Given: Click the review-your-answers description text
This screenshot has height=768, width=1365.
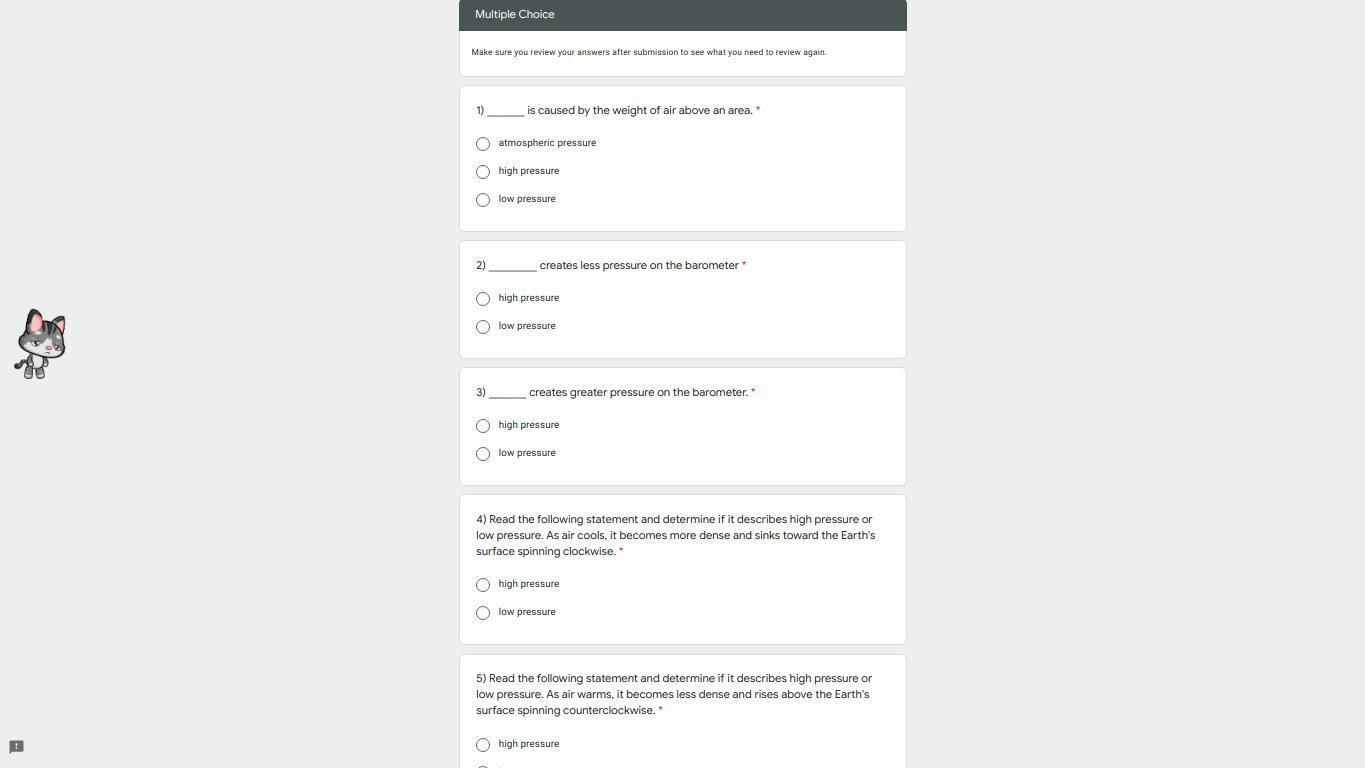Looking at the screenshot, I should [649, 52].
